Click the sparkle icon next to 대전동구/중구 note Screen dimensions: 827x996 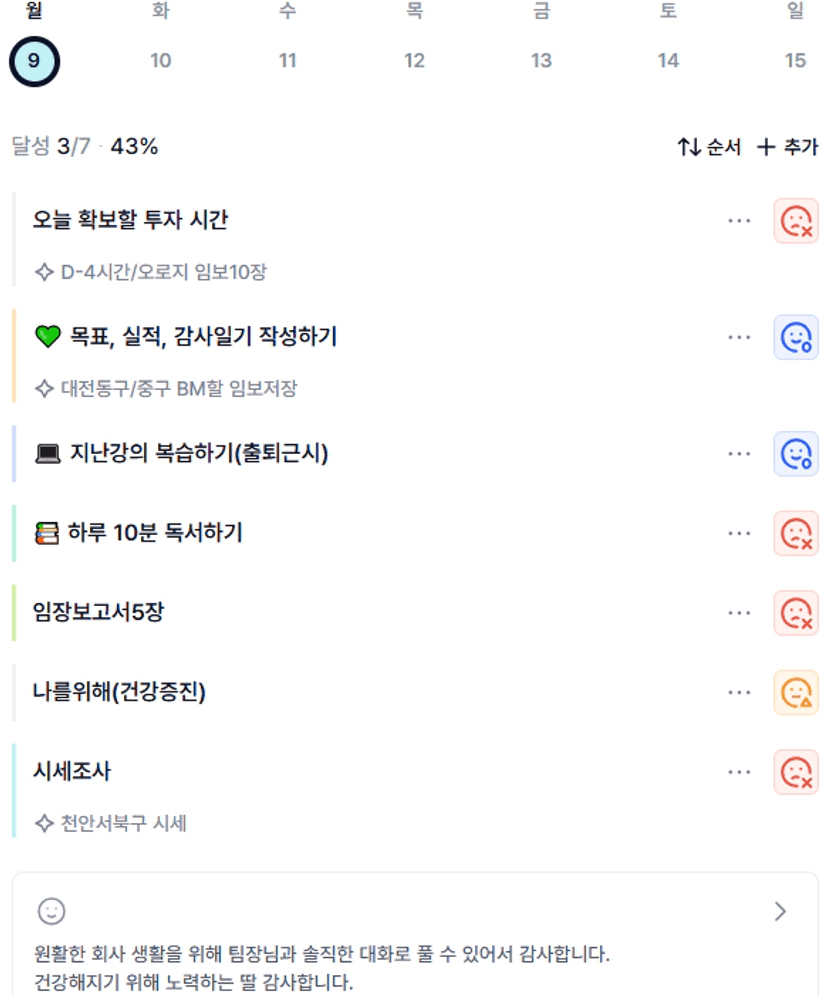click(x=43, y=388)
